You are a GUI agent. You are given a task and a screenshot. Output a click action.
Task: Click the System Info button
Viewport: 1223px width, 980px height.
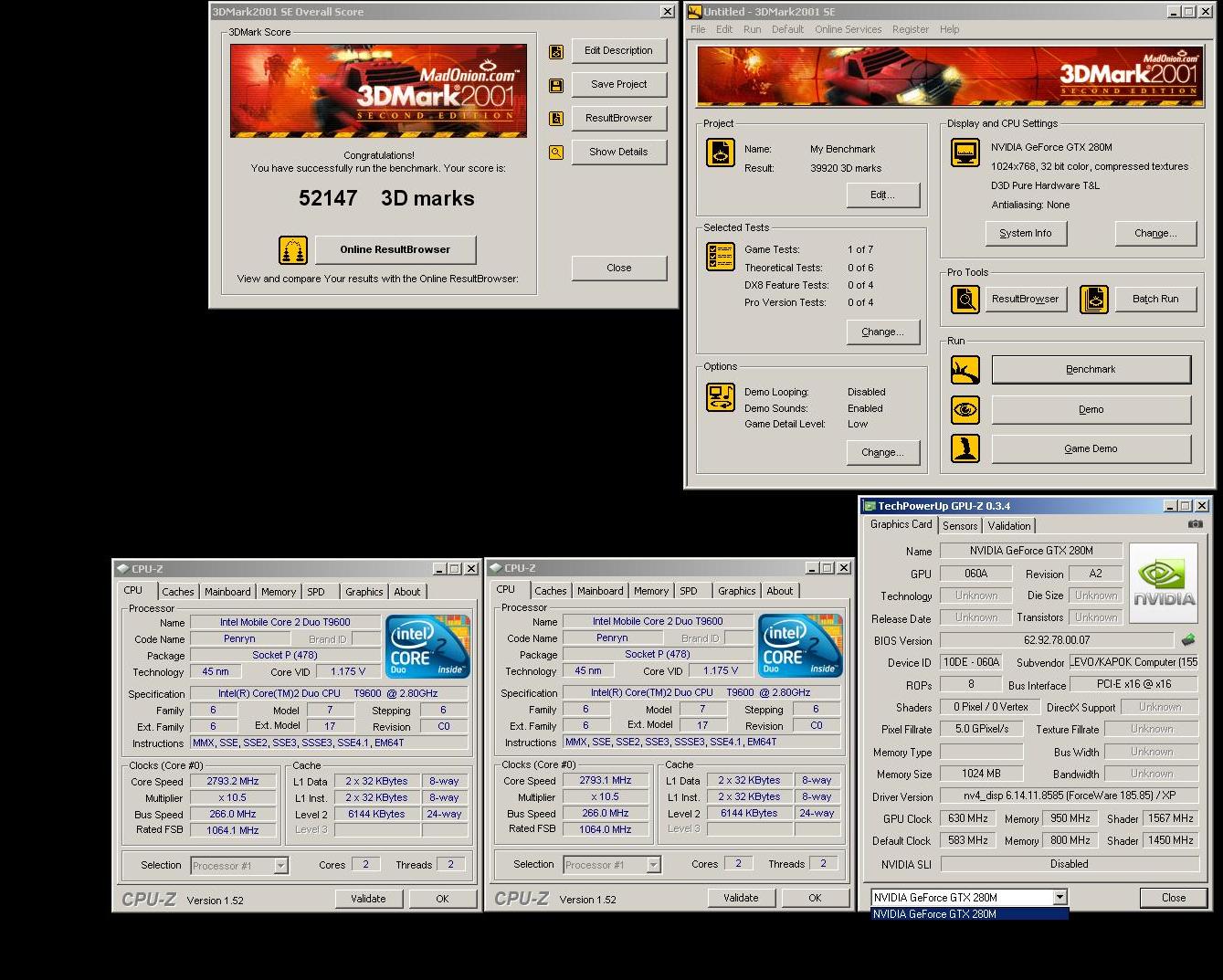click(x=1025, y=234)
